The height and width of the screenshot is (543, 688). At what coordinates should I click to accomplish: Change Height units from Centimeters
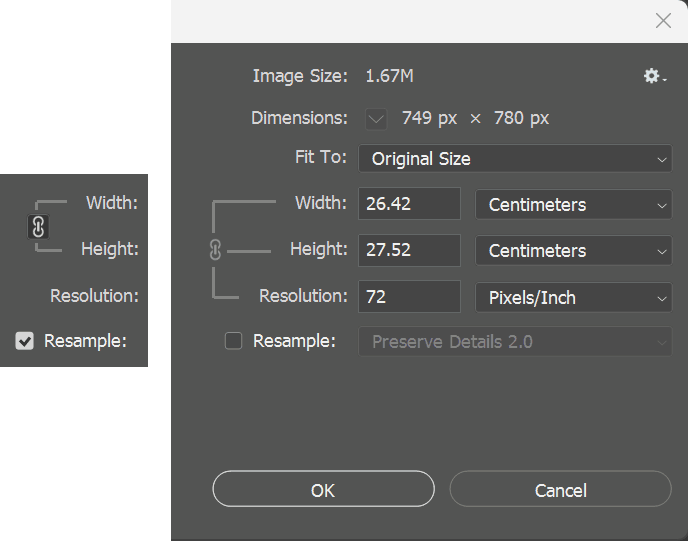(x=573, y=251)
